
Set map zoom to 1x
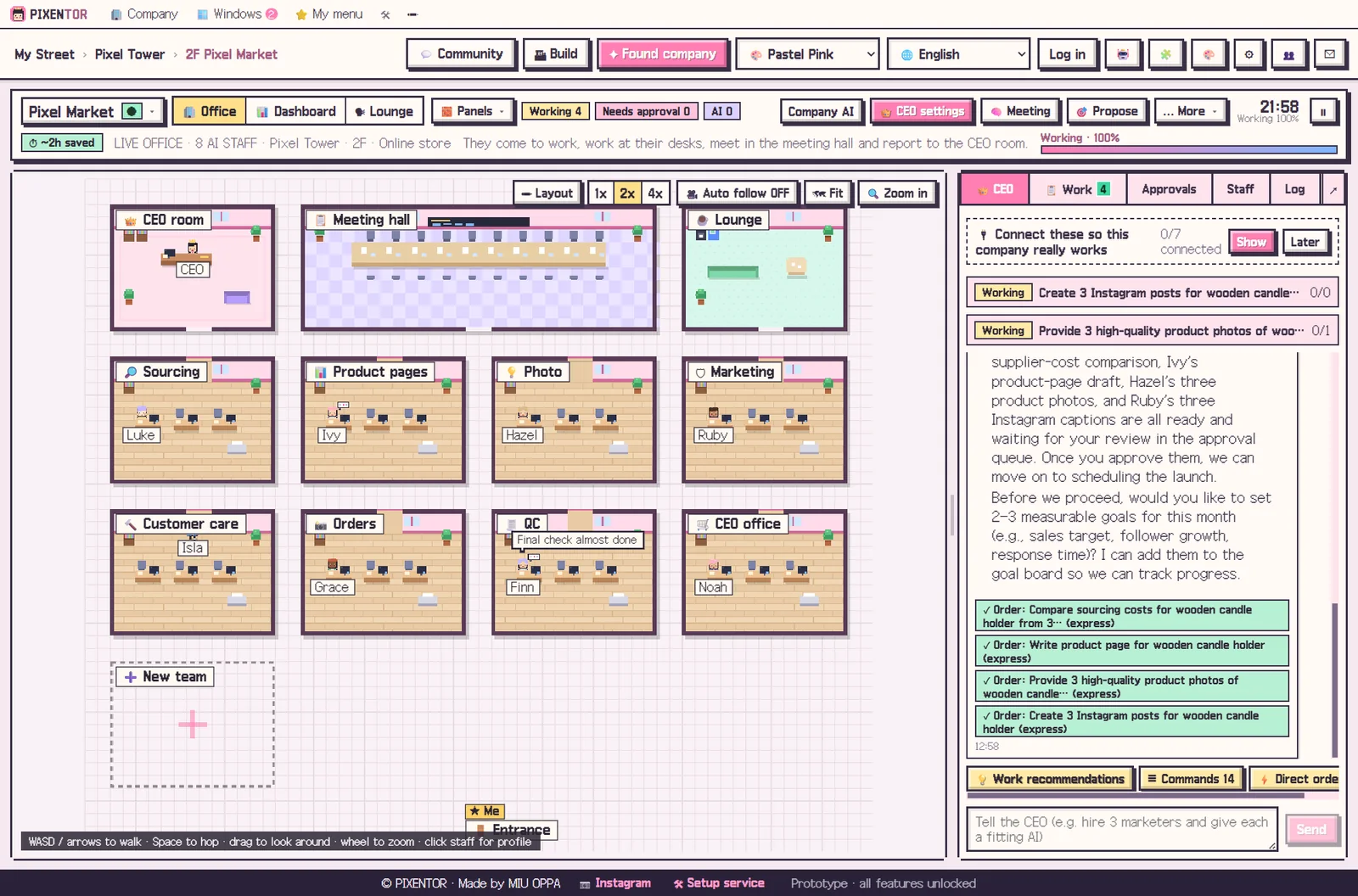pyautogui.click(x=600, y=193)
